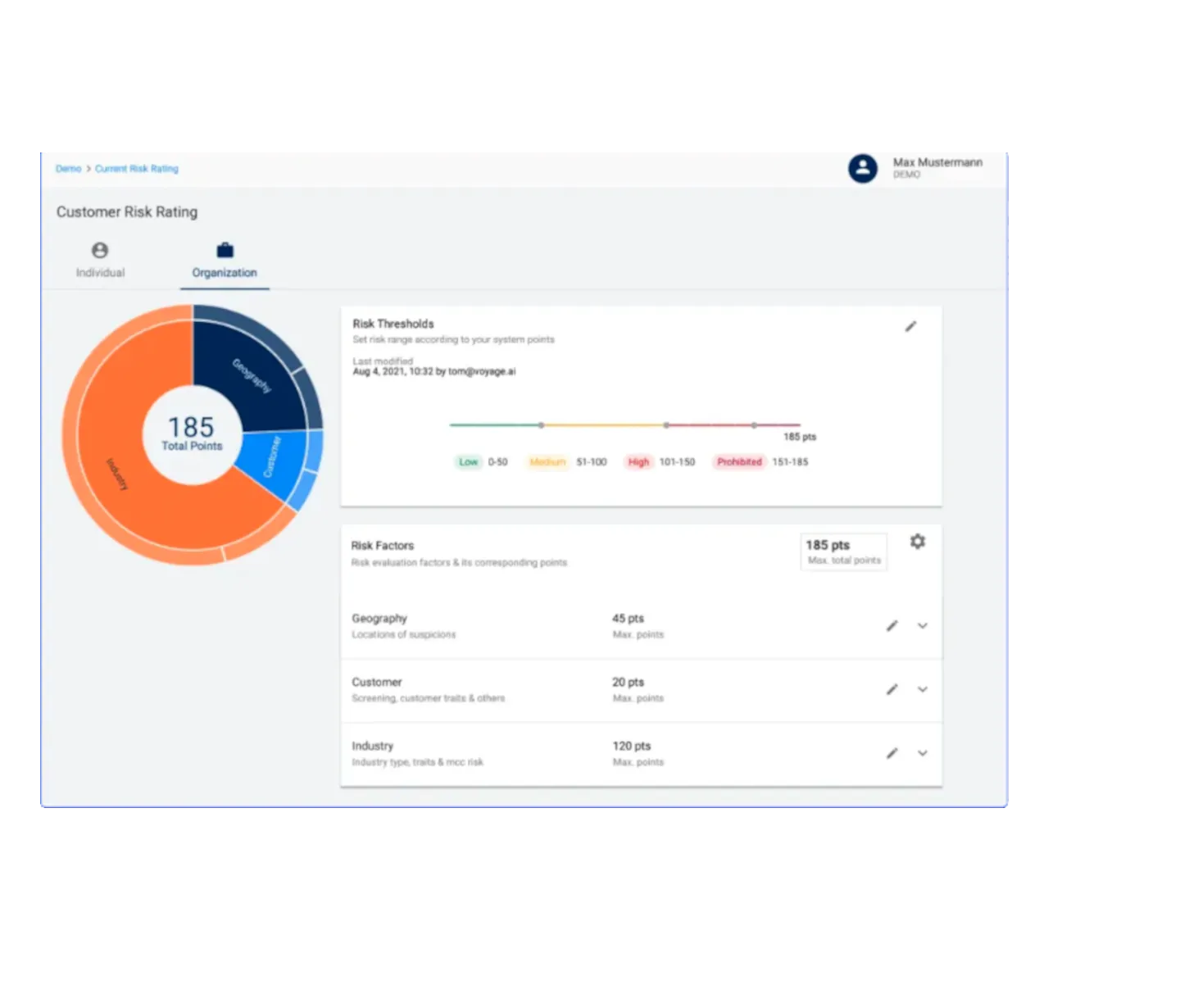Select the Low risk badge
This screenshot has height=1008, width=1180.
click(x=468, y=461)
